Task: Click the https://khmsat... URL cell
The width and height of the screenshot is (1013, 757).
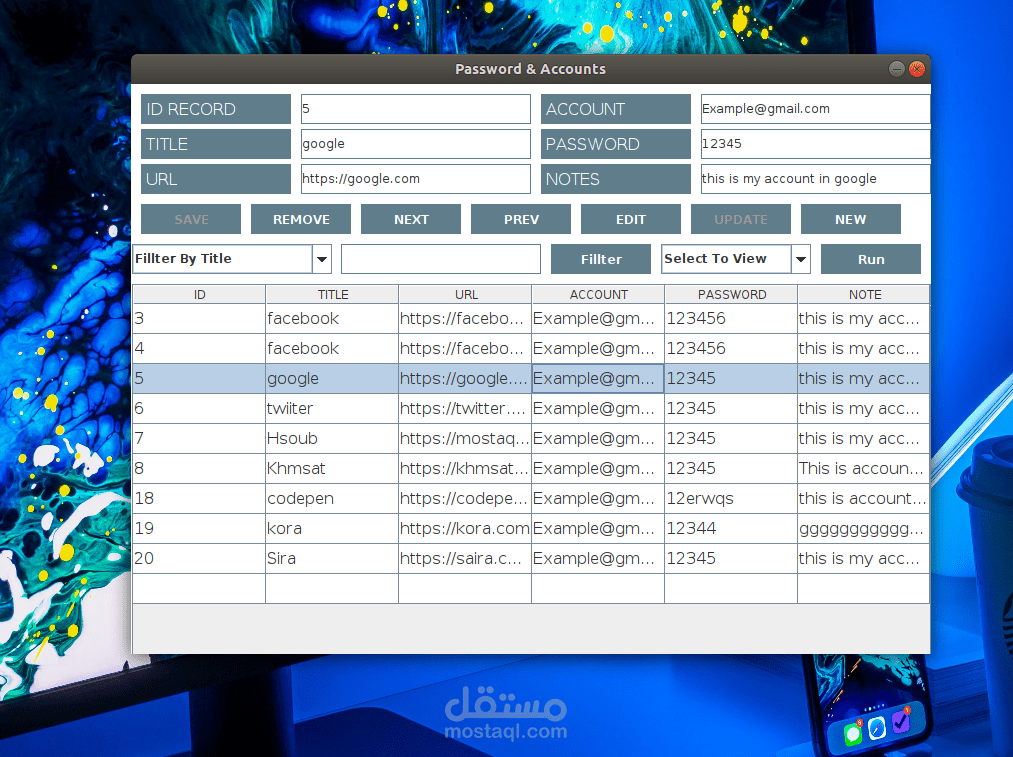Action: (x=465, y=468)
